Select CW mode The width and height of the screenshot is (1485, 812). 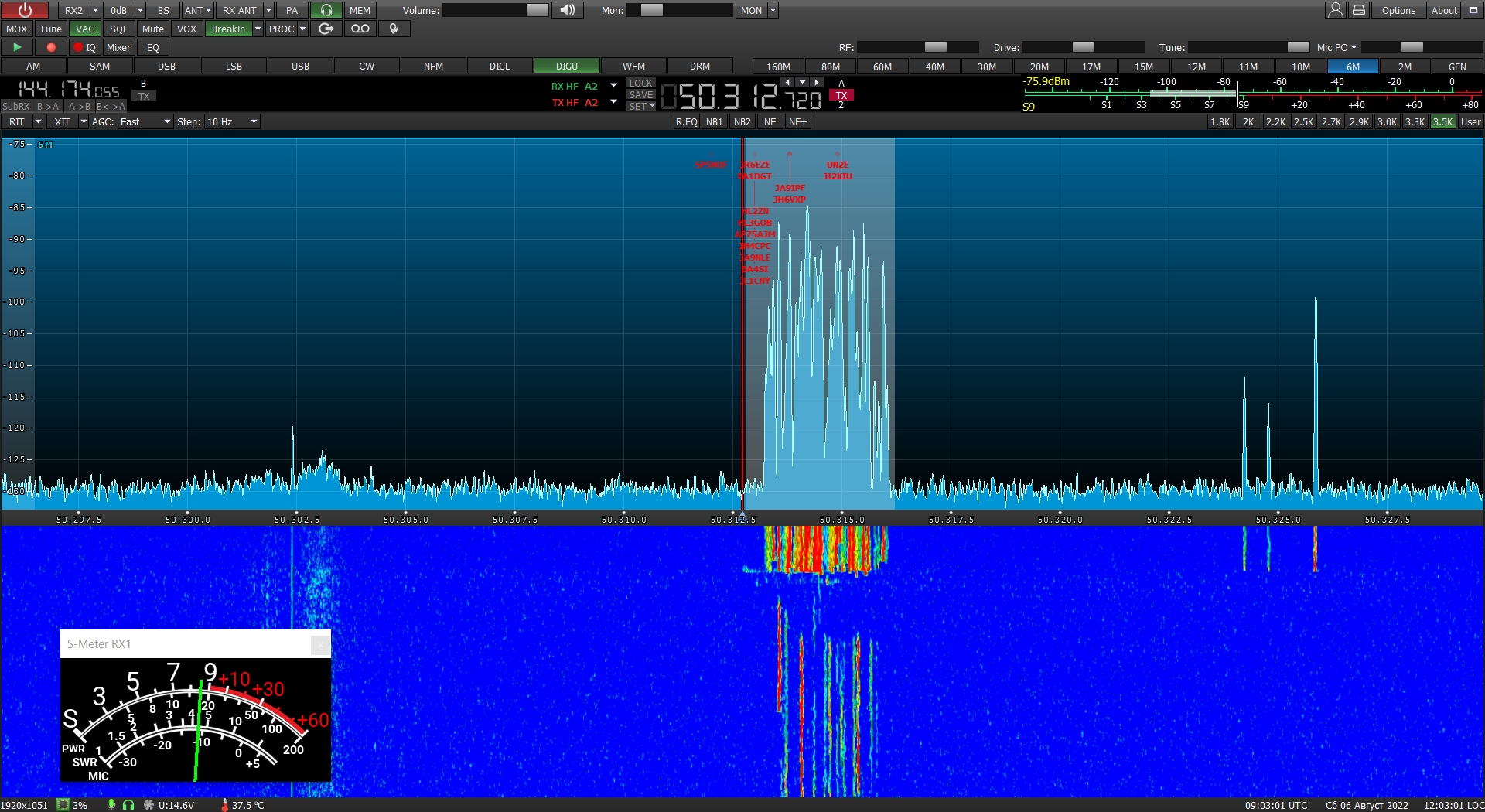[x=367, y=66]
